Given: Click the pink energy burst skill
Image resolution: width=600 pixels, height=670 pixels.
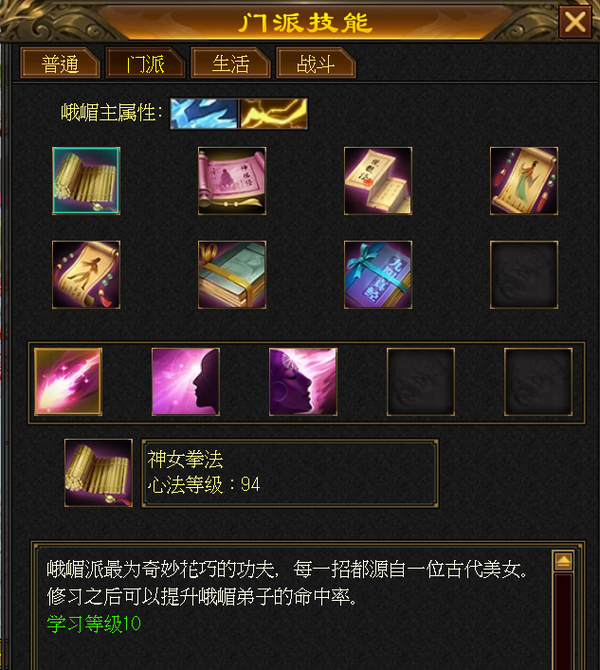Looking at the screenshot, I should 68,382.
